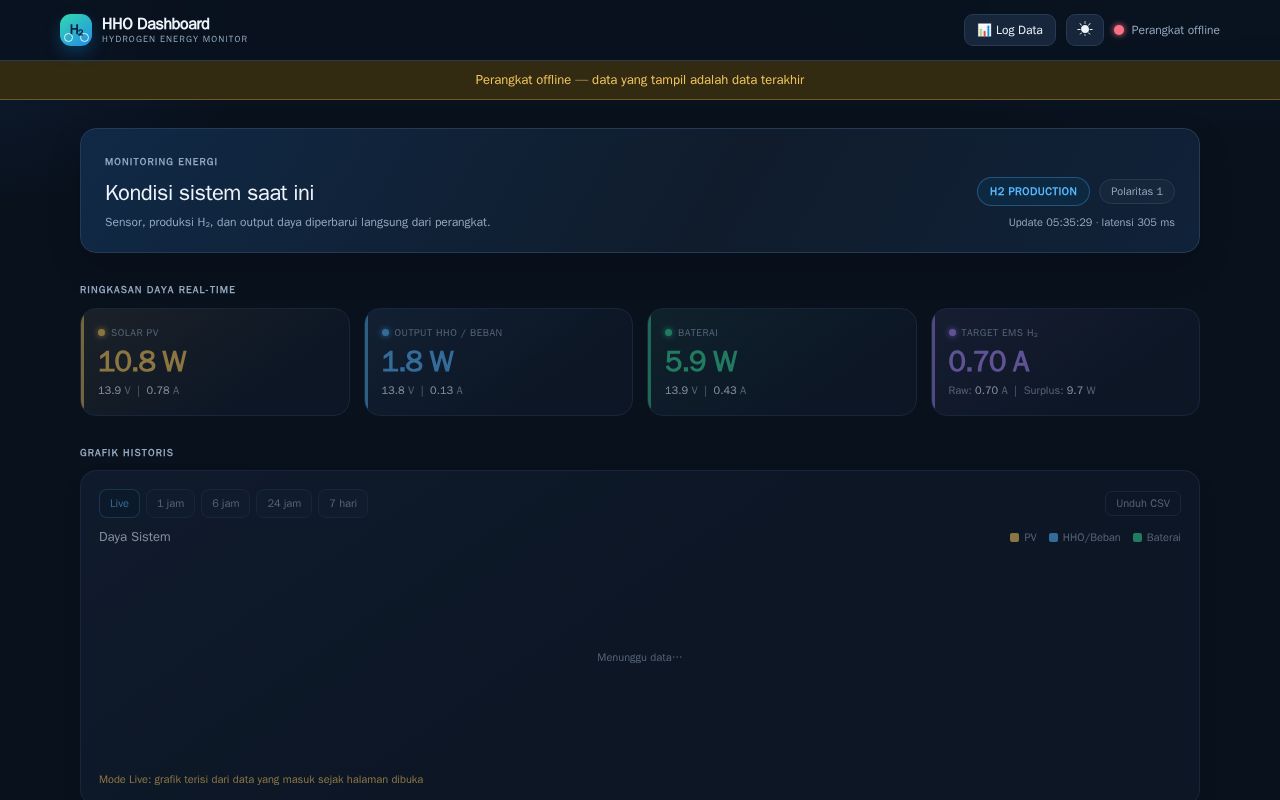Show the 24 jam history range
The height and width of the screenshot is (800, 1280).
[284, 503]
